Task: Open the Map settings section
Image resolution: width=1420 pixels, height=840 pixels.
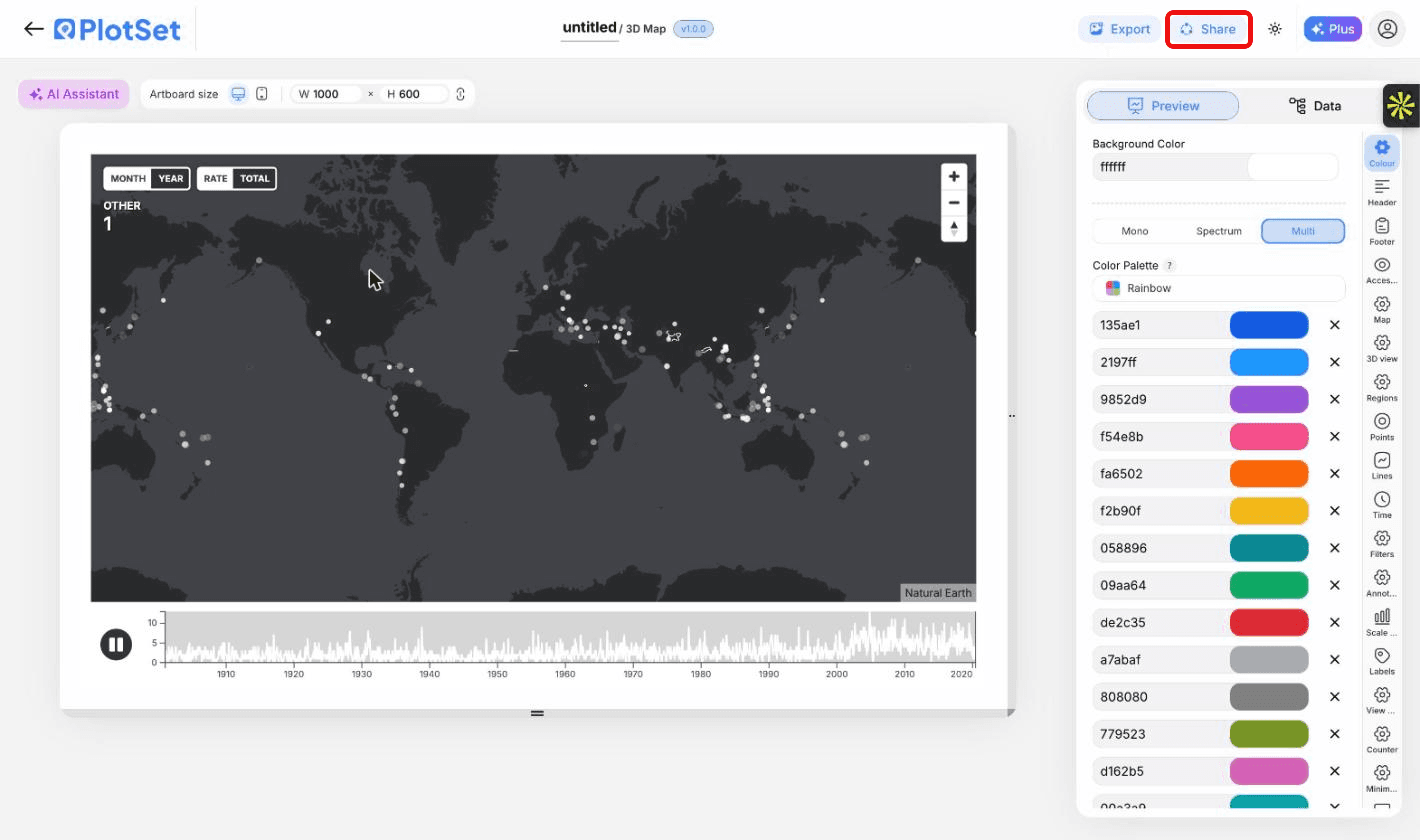Action: (1382, 310)
